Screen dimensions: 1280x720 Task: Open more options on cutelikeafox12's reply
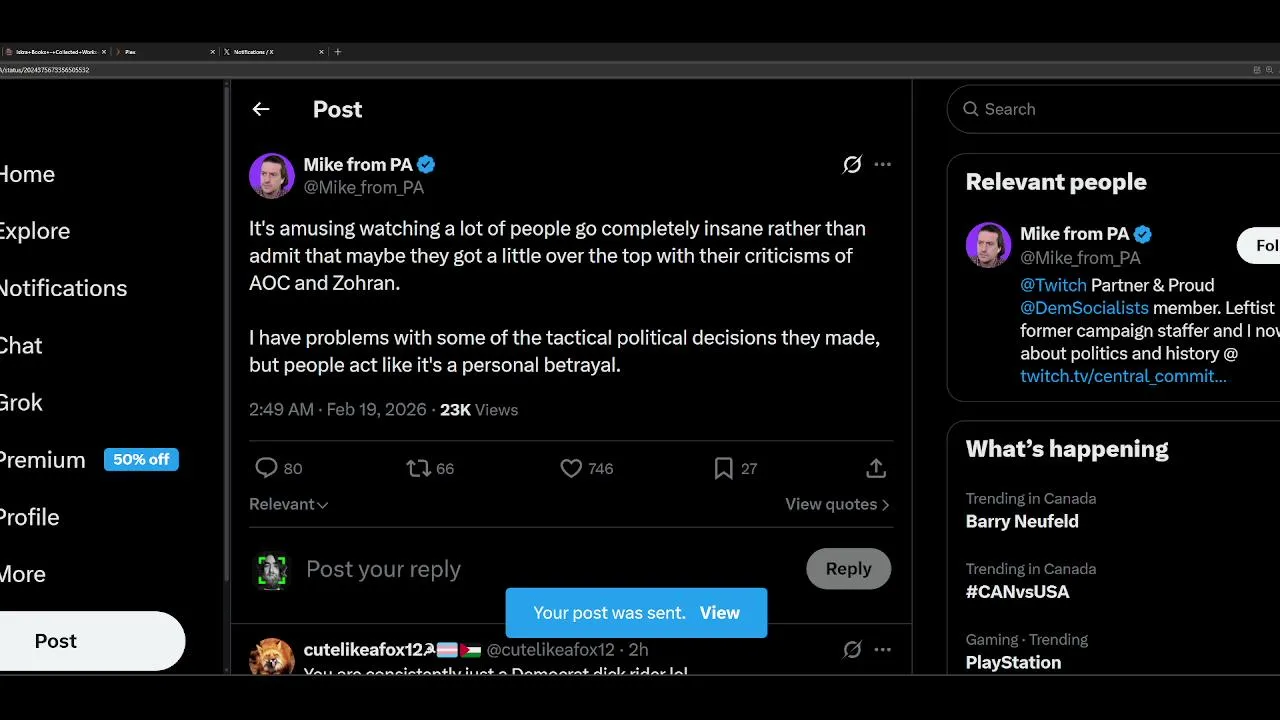pyautogui.click(x=882, y=650)
